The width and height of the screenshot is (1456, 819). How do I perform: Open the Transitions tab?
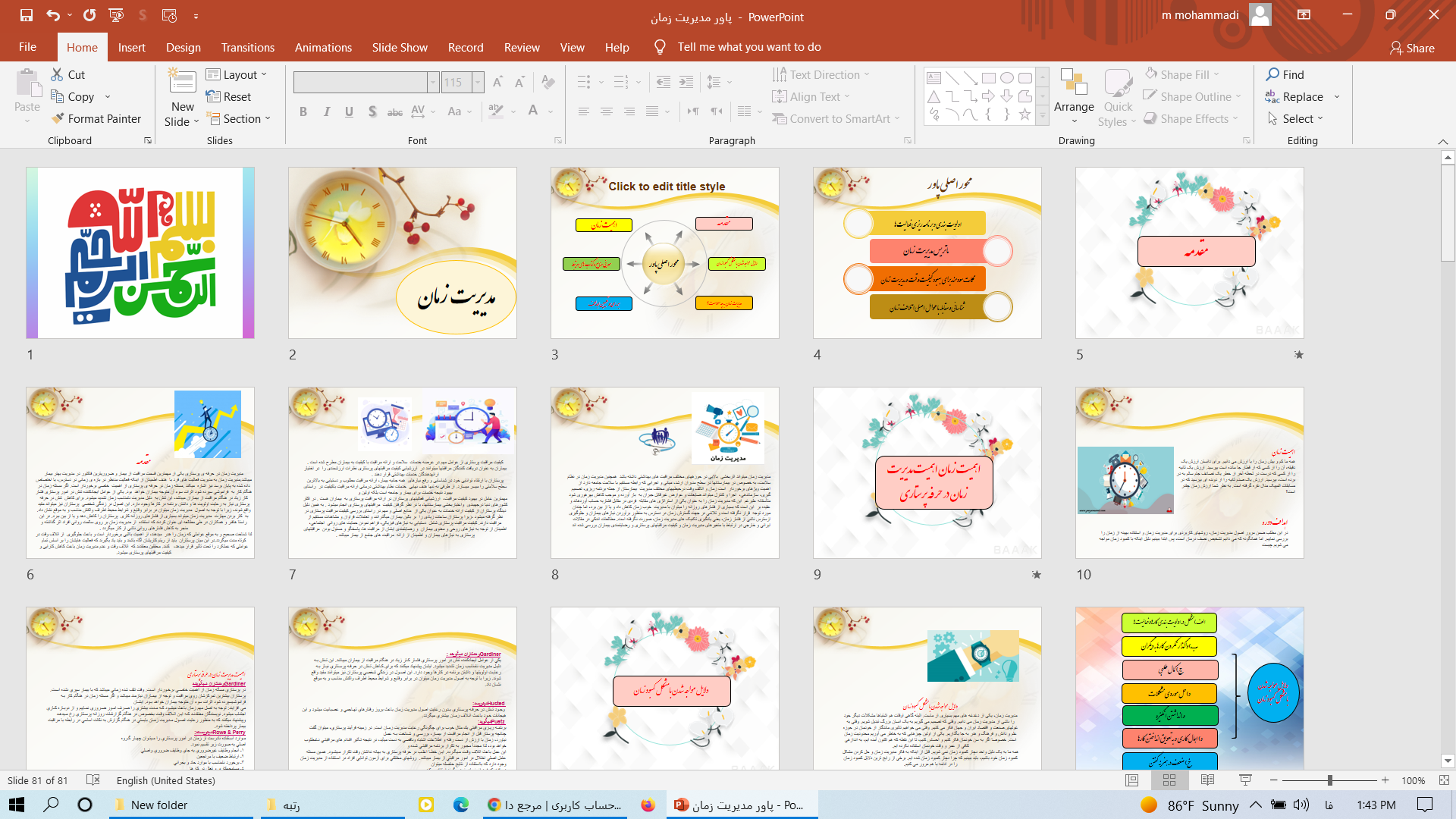(247, 47)
